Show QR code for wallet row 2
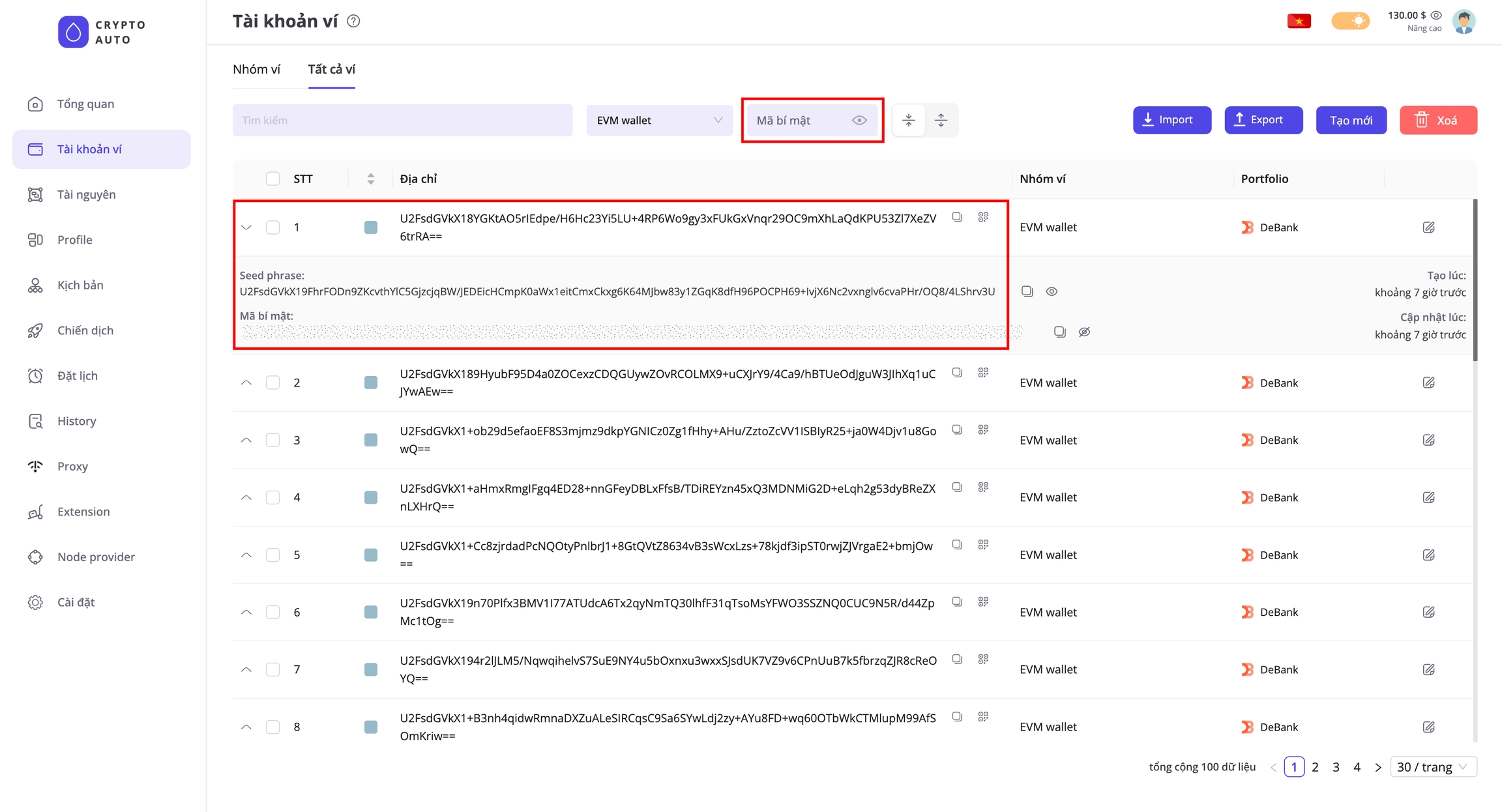The width and height of the screenshot is (1502, 812). (x=983, y=373)
